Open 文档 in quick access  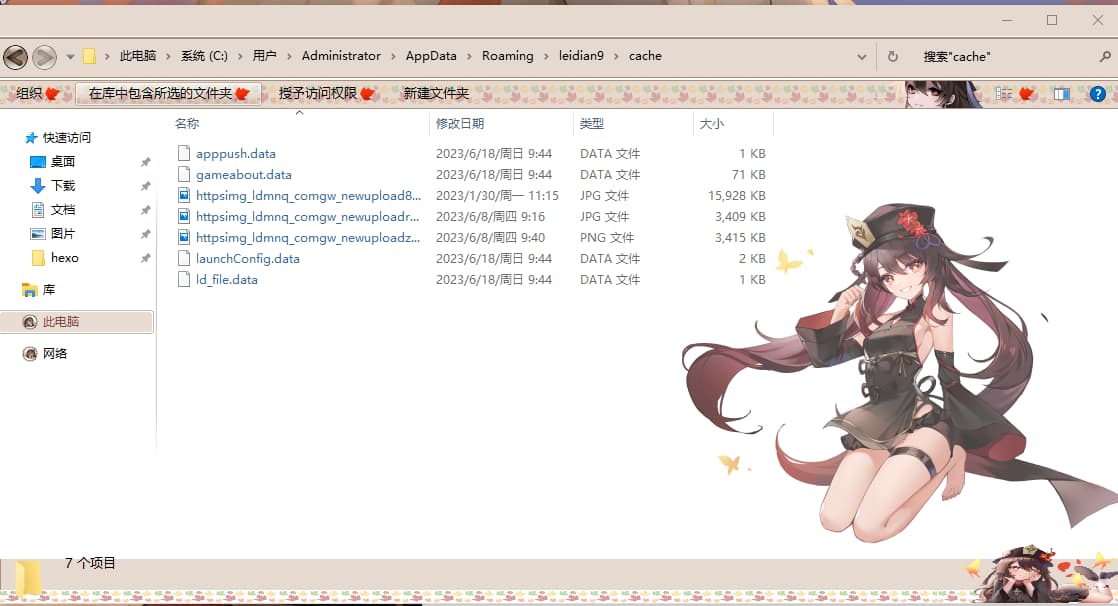click(x=63, y=210)
